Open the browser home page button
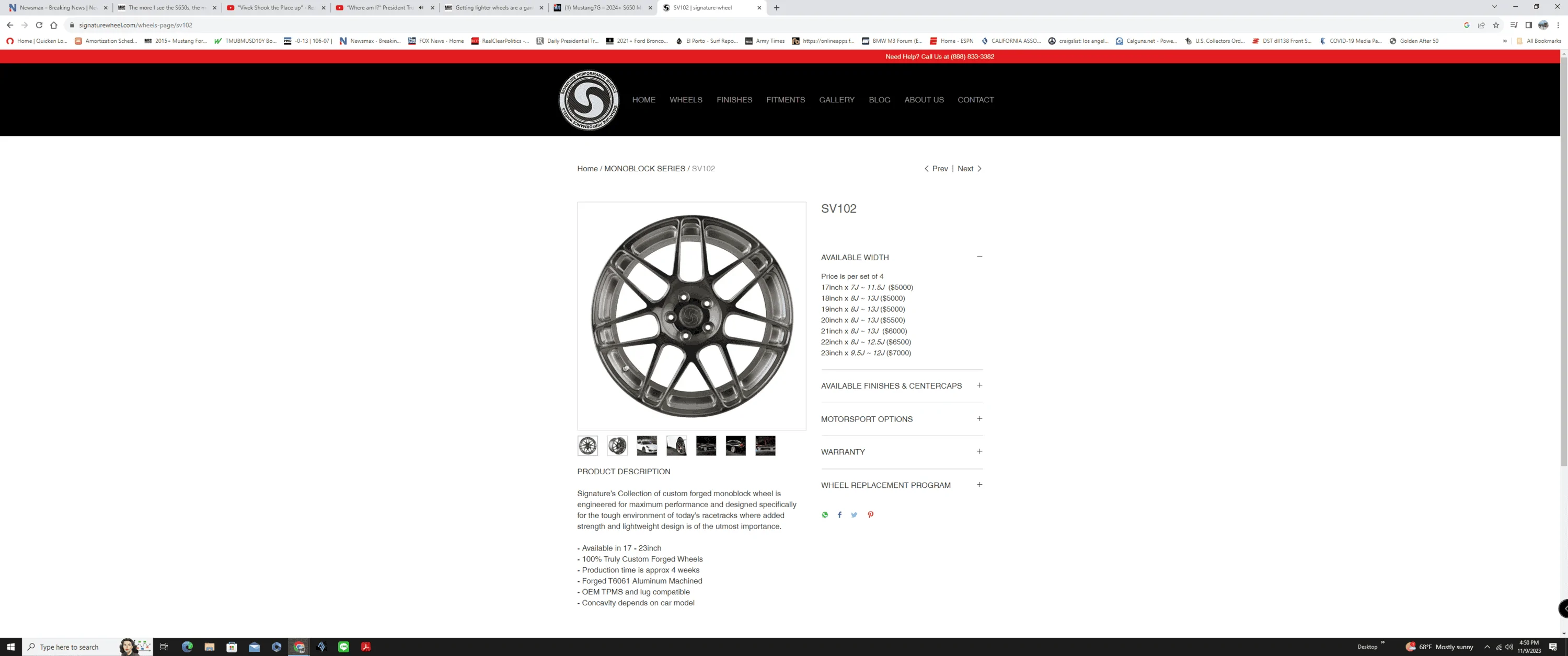 pyautogui.click(x=53, y=25)
